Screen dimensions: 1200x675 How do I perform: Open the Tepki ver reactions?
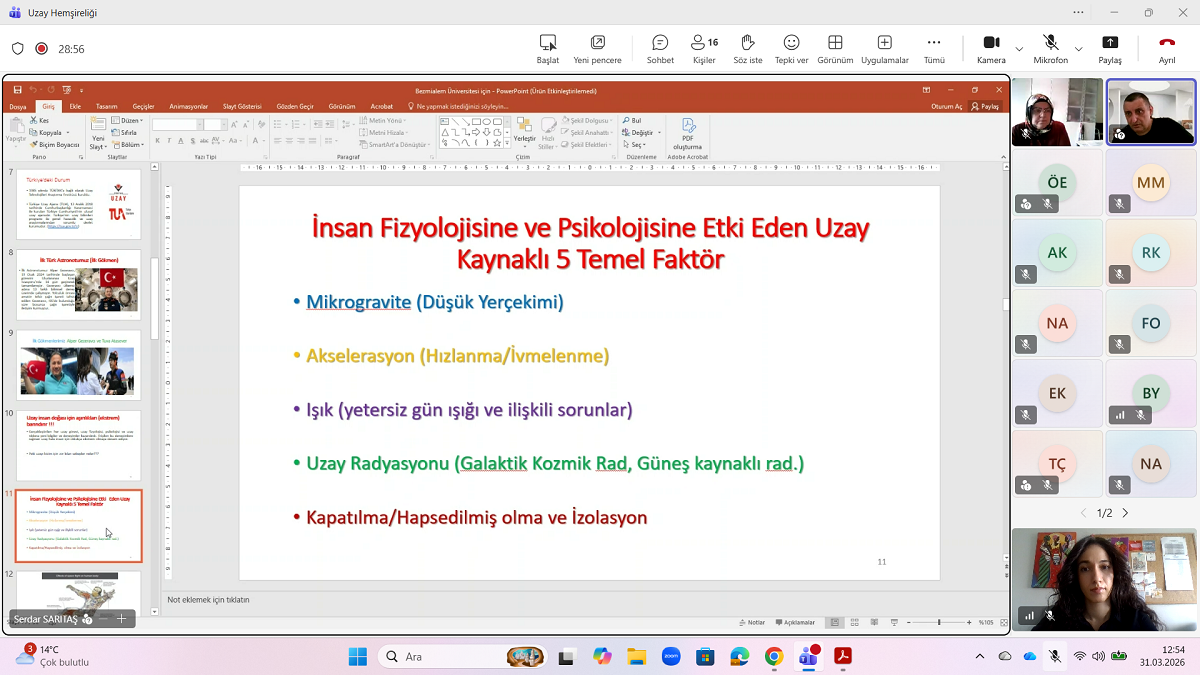[x=791, y=48]
